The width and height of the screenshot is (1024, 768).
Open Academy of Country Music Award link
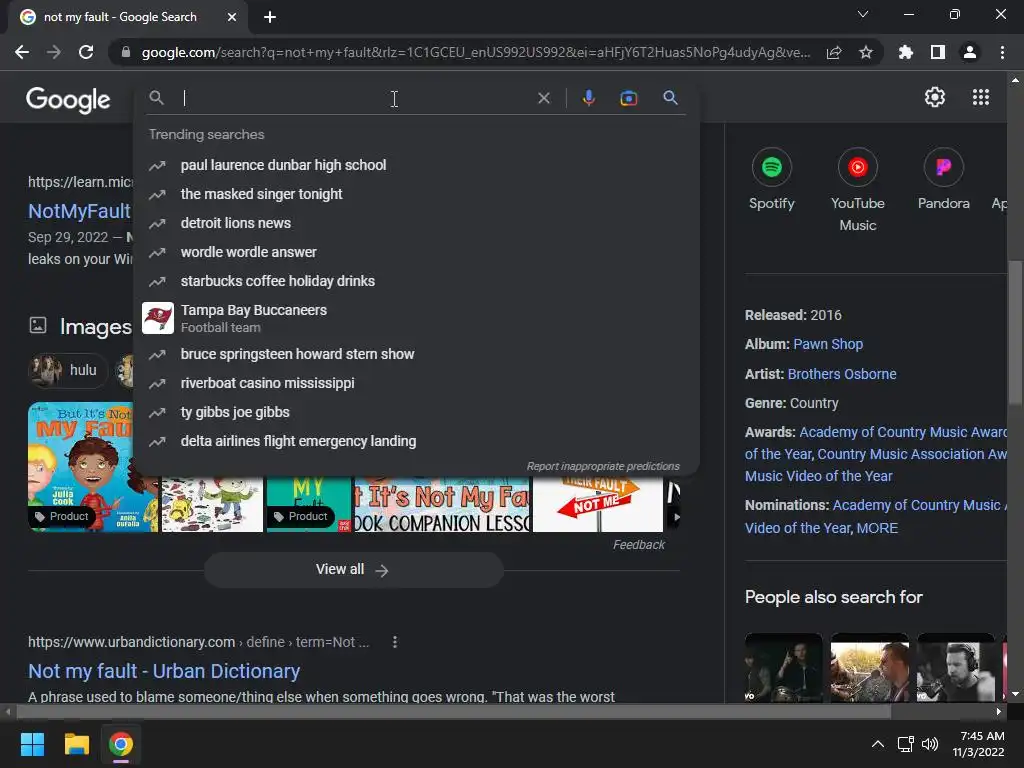point(903,432)
